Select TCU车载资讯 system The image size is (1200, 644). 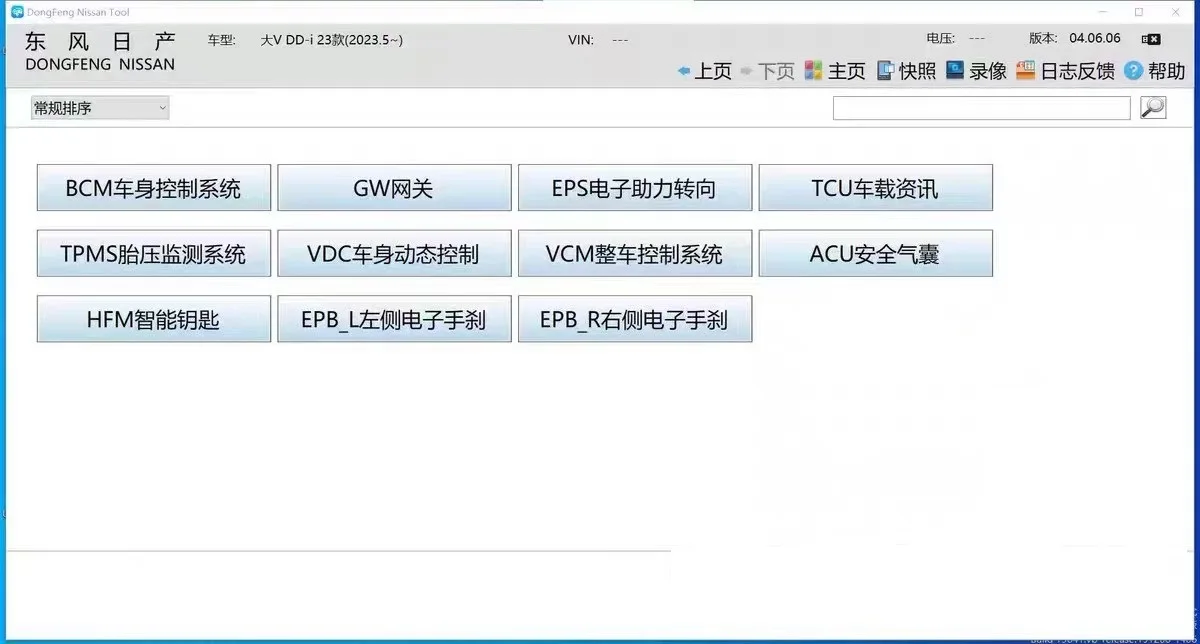point(876,188)
